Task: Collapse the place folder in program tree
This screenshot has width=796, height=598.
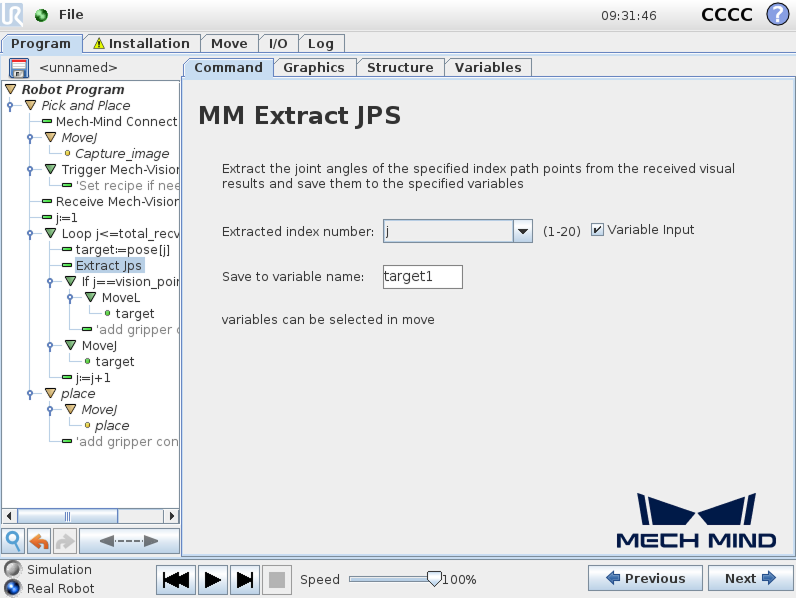Action: 50,393
